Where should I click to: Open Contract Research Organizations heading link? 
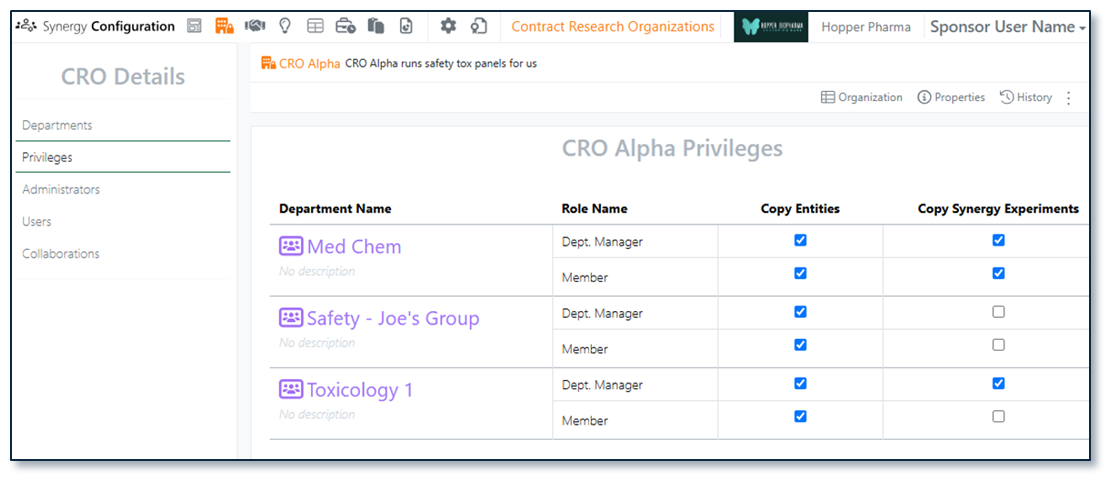tap(613, 27)
